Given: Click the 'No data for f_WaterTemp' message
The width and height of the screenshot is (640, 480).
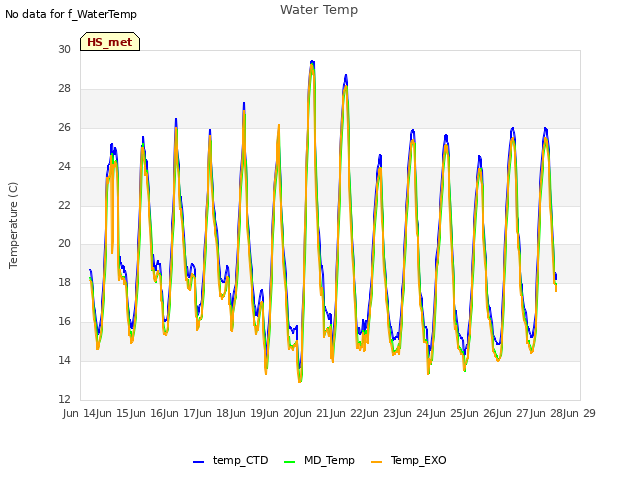Looking at the screenshot, I should [71, 14].
